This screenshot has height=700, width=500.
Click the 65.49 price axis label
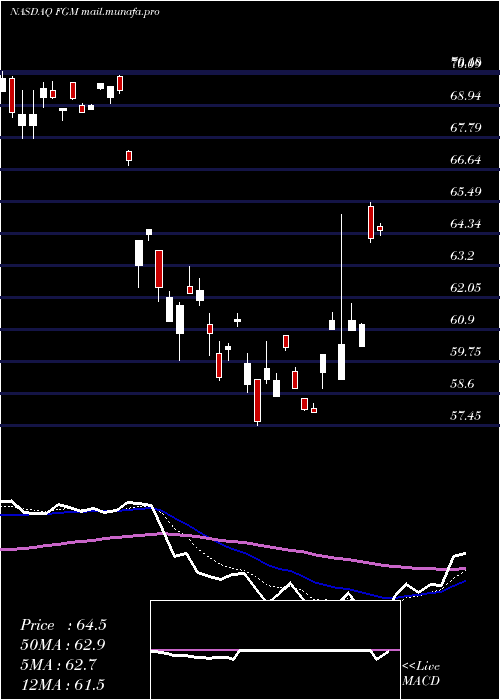466,192
